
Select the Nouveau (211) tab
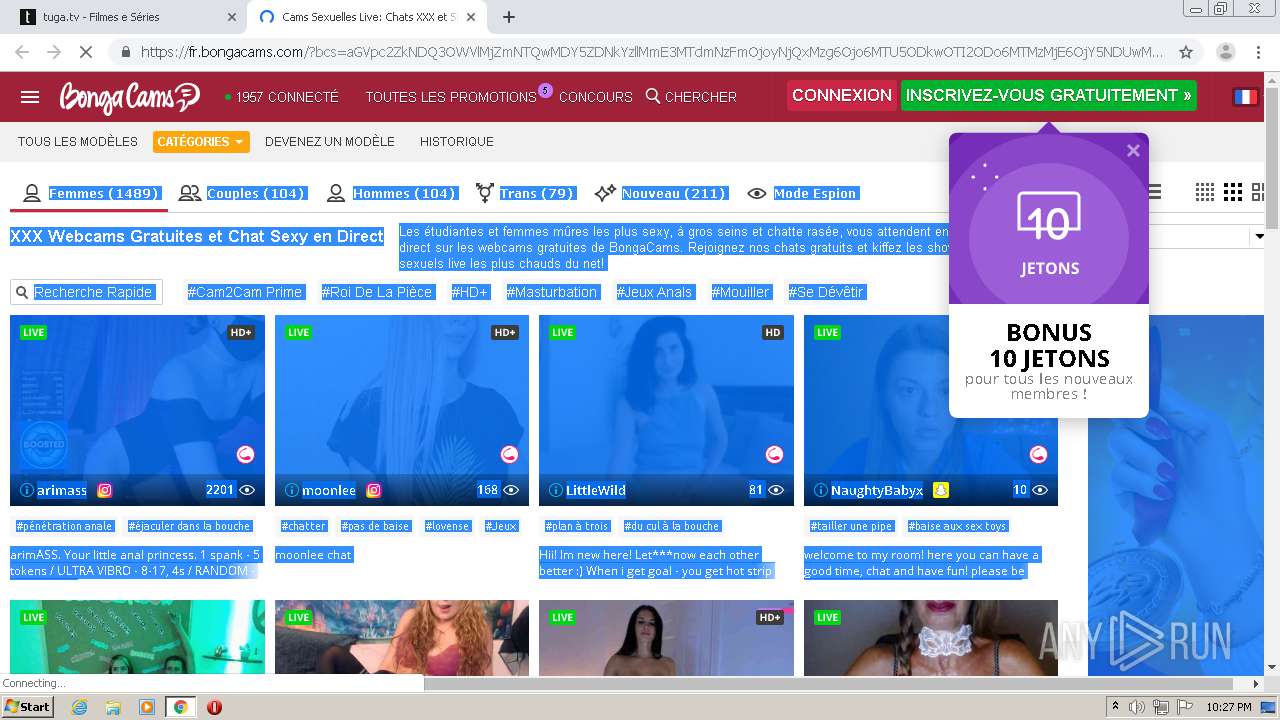pos(660,193)
